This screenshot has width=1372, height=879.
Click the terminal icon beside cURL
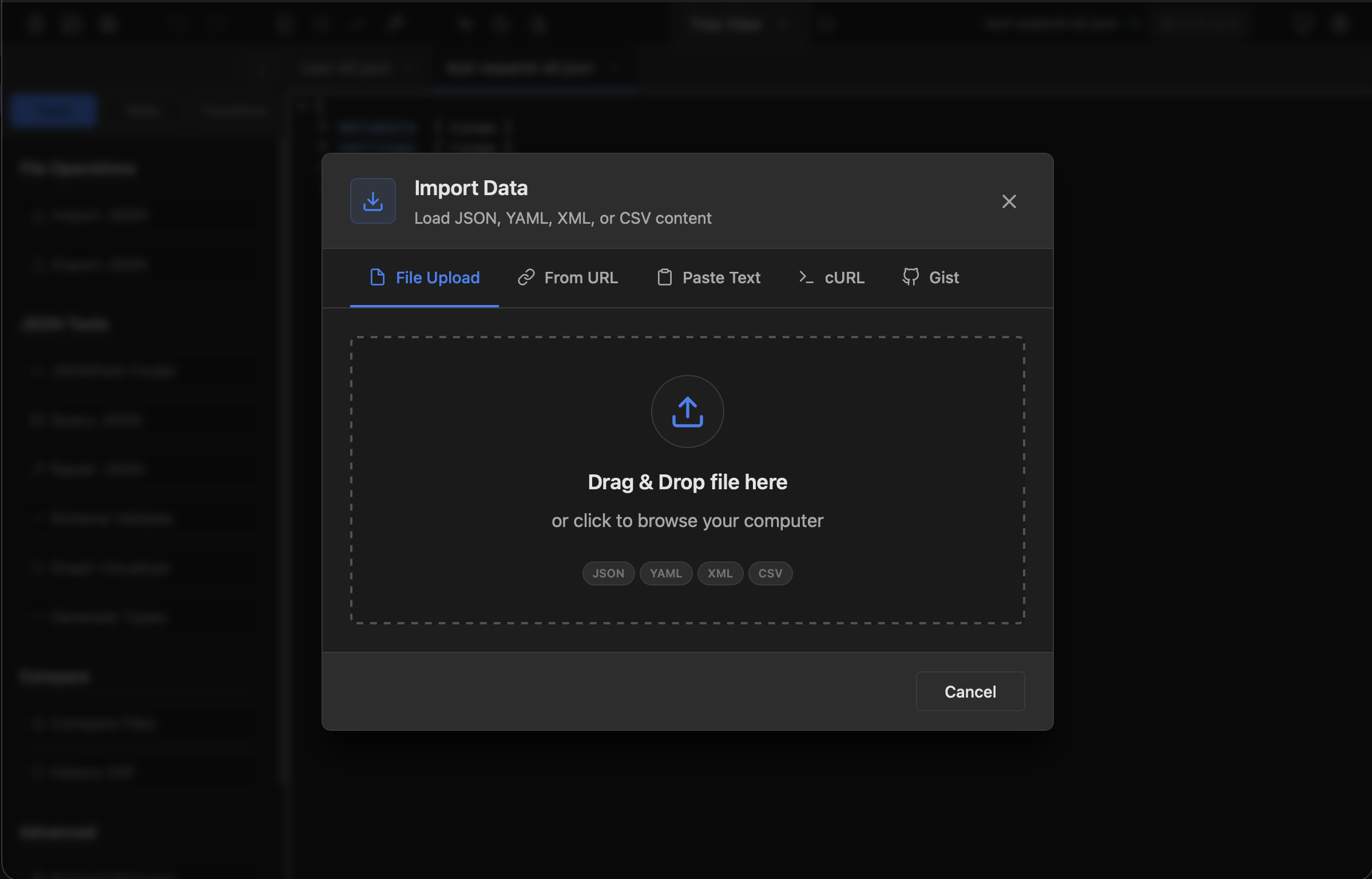click(806, 277)
